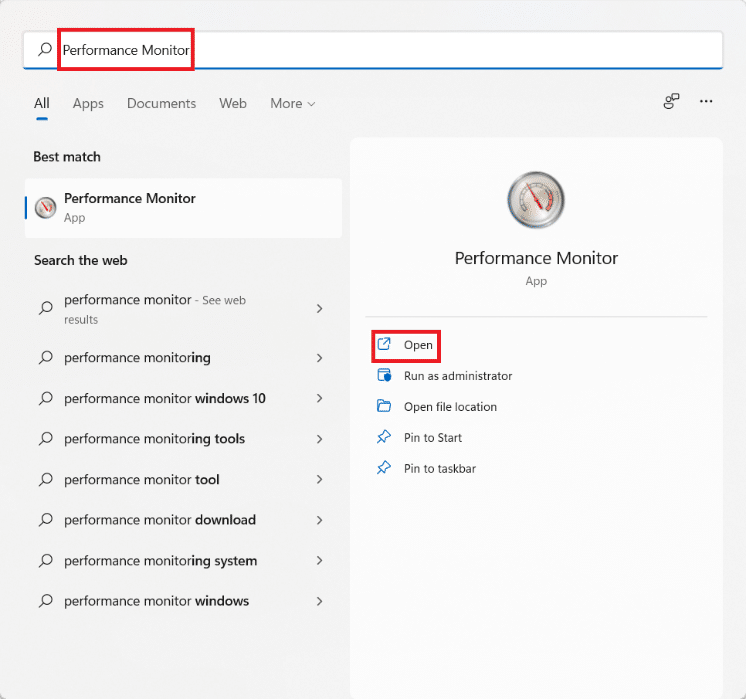The image size is (746, 699).
Task: Click the search magnifier icon in search box
Action: click(x=44, y=49)
